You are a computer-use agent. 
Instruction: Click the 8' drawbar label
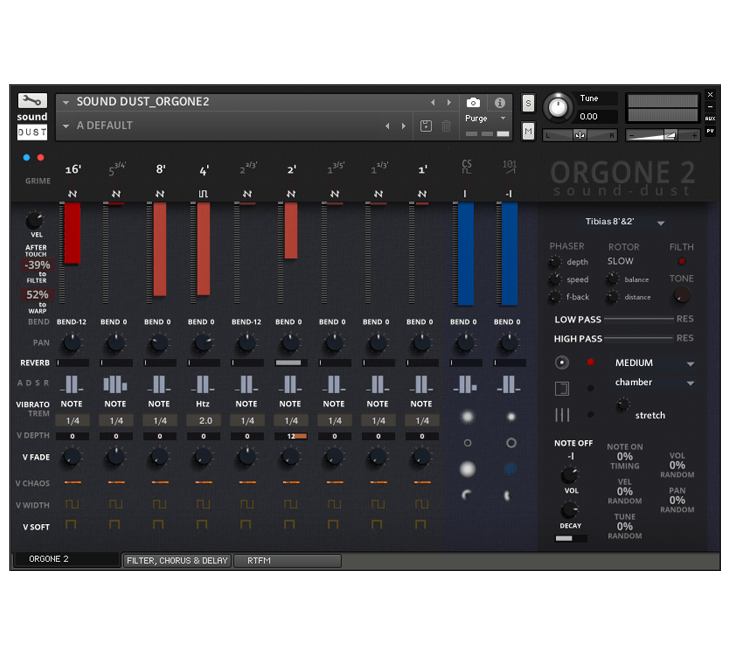(161, 169)
